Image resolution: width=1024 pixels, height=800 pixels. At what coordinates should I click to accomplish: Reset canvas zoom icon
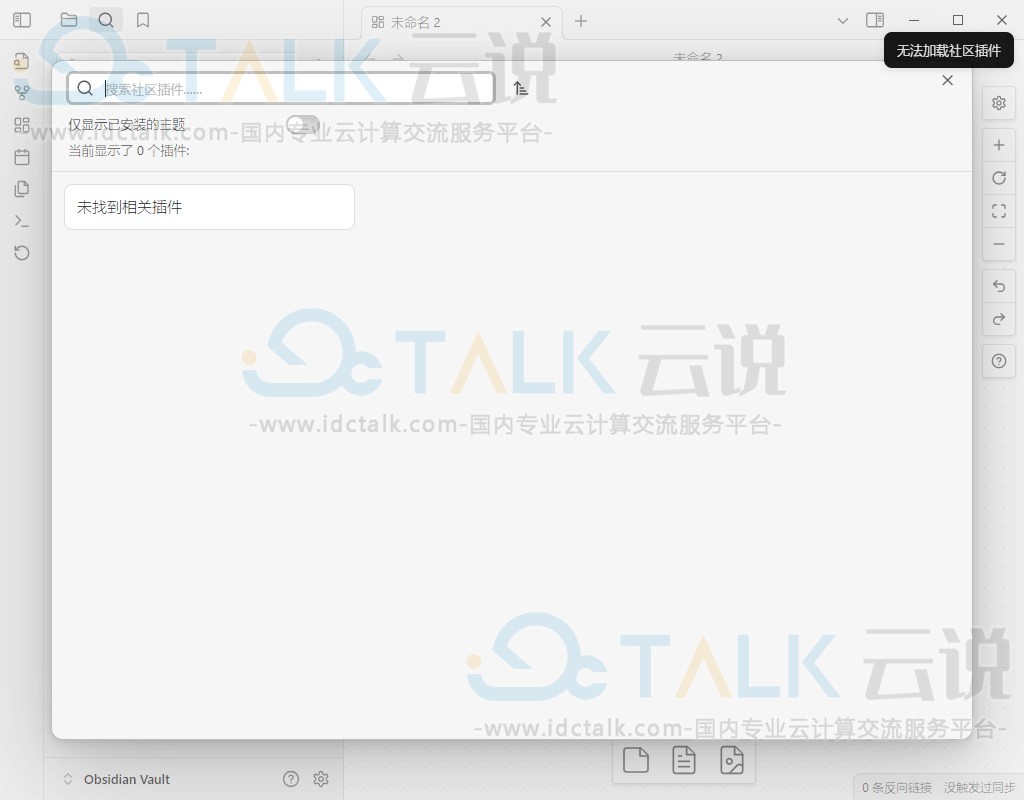999,178
